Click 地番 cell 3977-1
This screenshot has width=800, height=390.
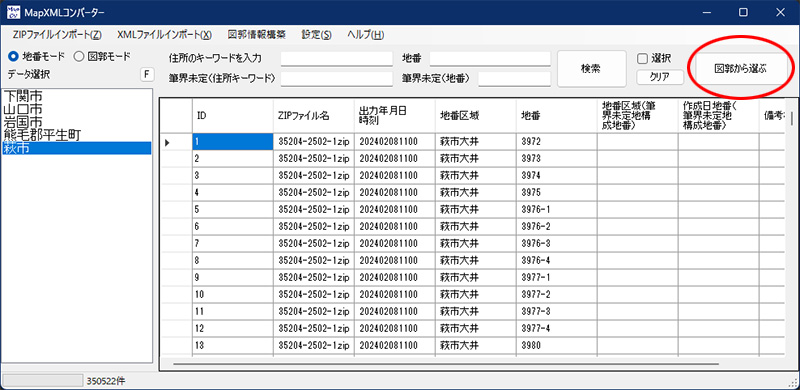(x=557, y=277)
